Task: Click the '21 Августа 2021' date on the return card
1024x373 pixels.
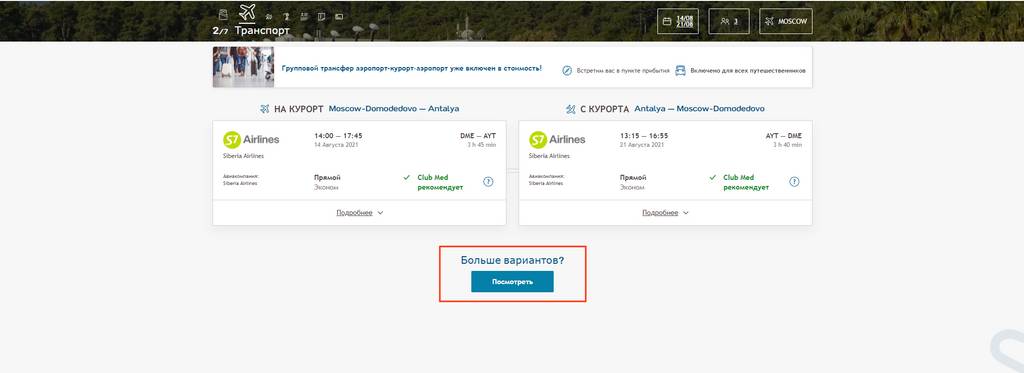Action: point(642,144)
